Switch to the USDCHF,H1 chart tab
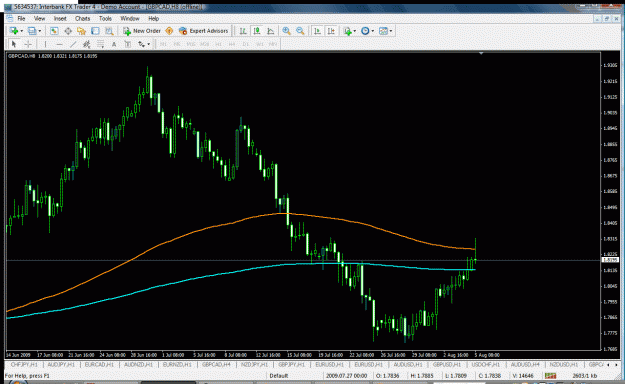The width and height of the screenshot is (625, 384). pyautogui.click(x=485, y=364)
